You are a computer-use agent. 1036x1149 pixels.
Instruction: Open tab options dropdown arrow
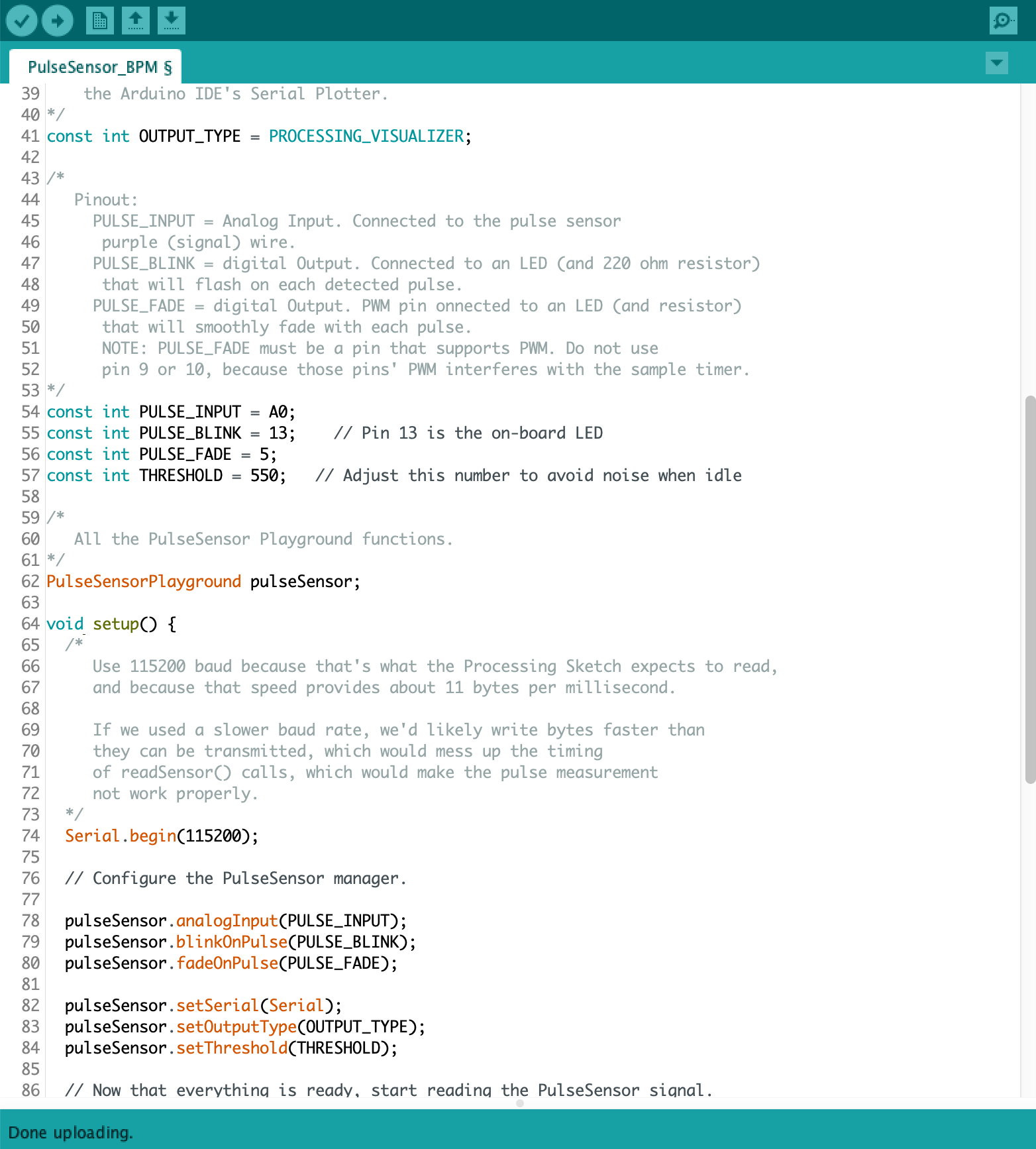pyautogui.click(x=997, y=64)
